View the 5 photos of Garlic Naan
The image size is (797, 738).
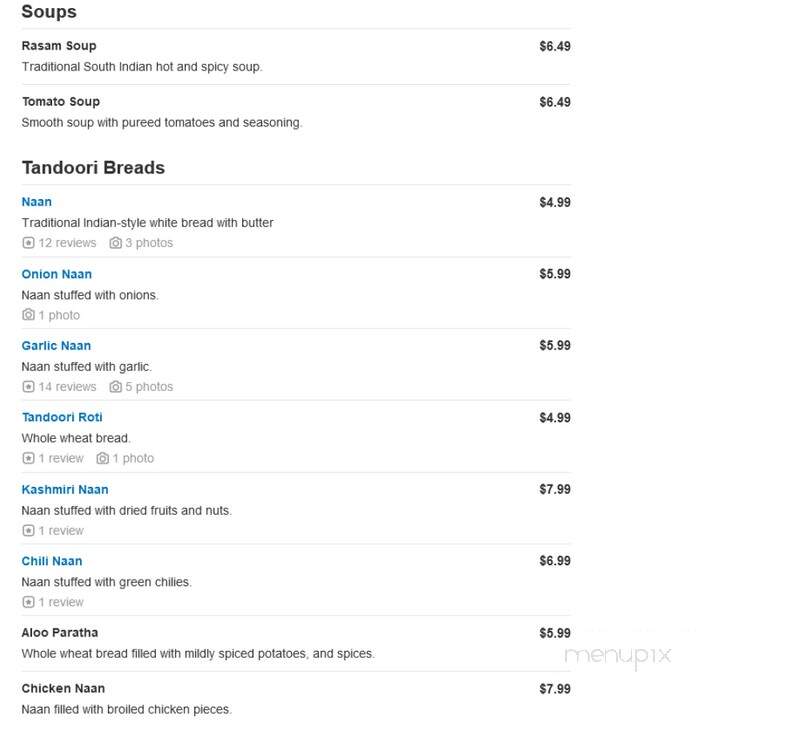click(149, 387)
